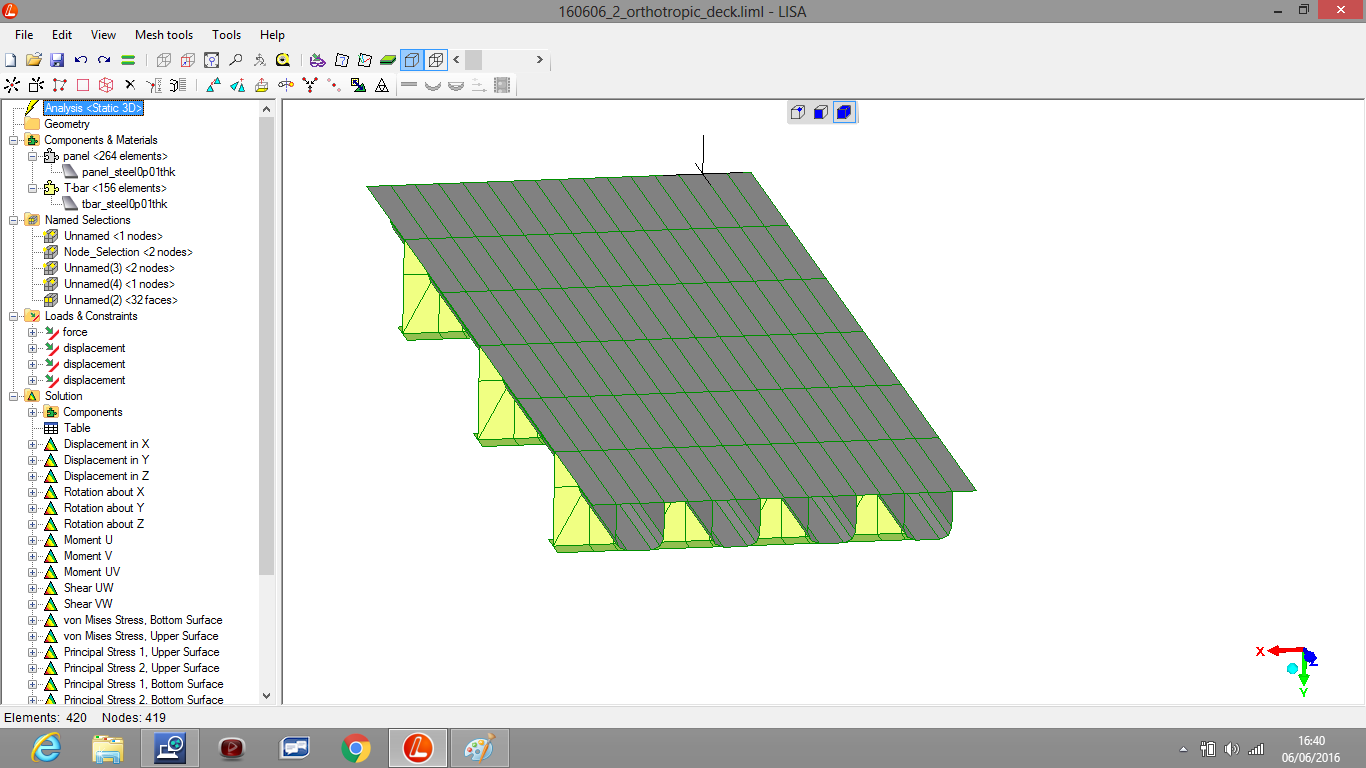Expand the force load item
The width and height of the screenshot is (1366, 768).
coord(32,332)
